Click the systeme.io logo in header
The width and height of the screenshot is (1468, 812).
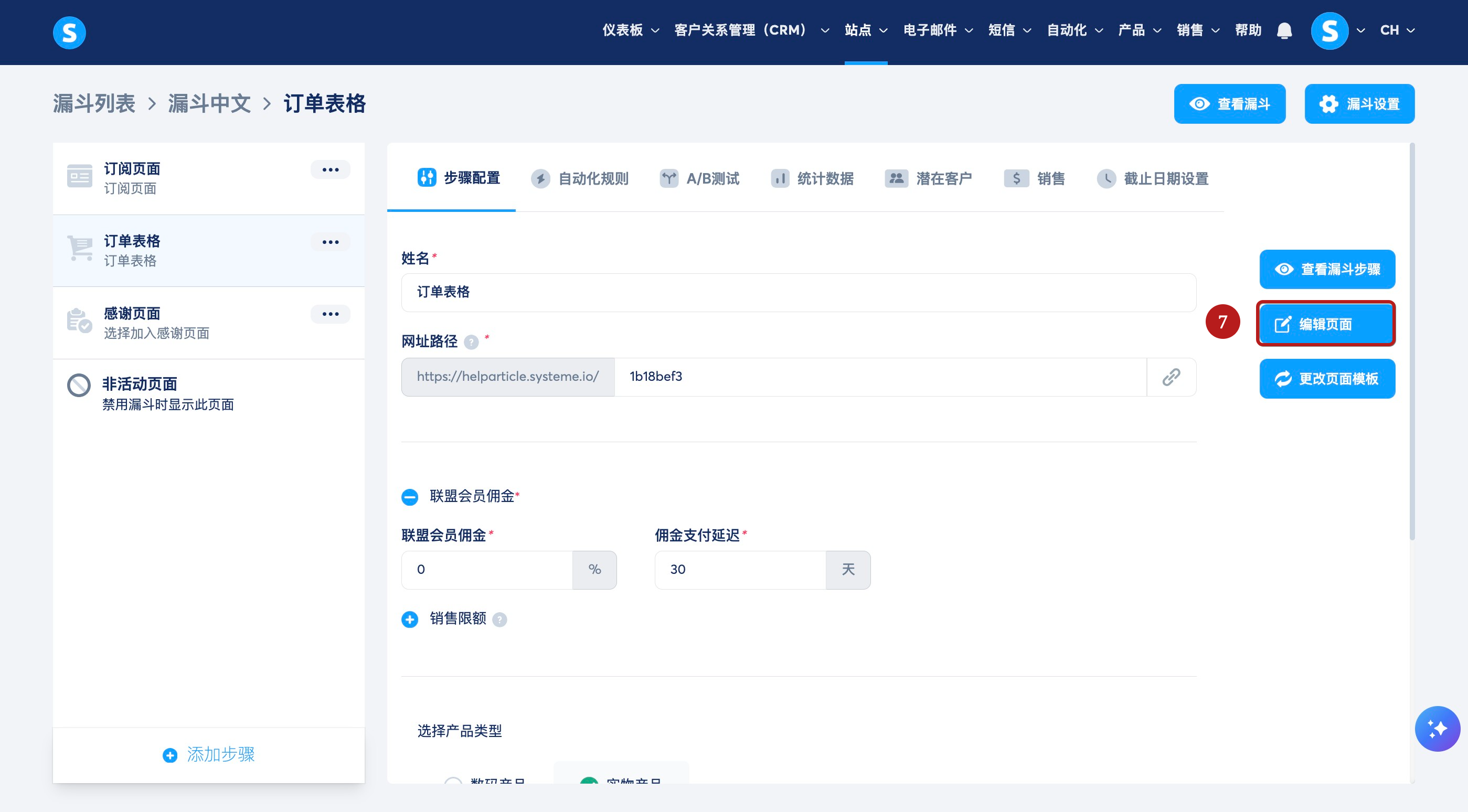tap(69, 33)
